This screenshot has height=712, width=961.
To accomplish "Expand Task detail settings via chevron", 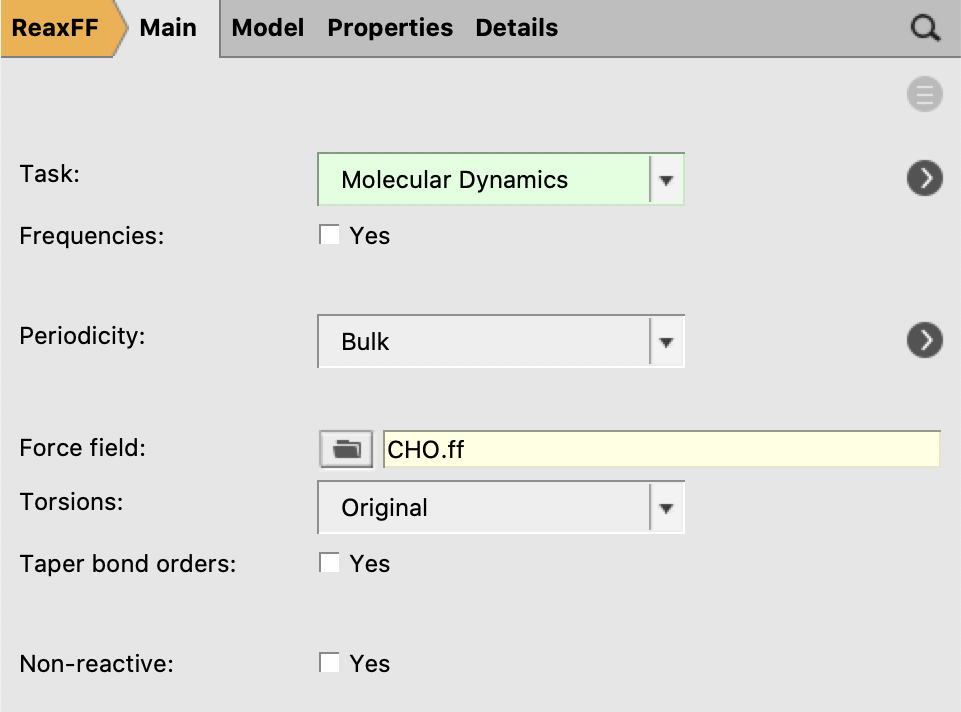I will click(923, 177).
